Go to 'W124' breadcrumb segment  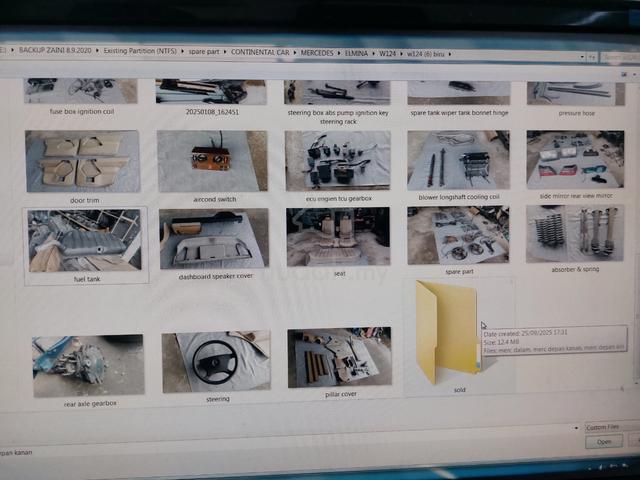(x=387, y=53)
